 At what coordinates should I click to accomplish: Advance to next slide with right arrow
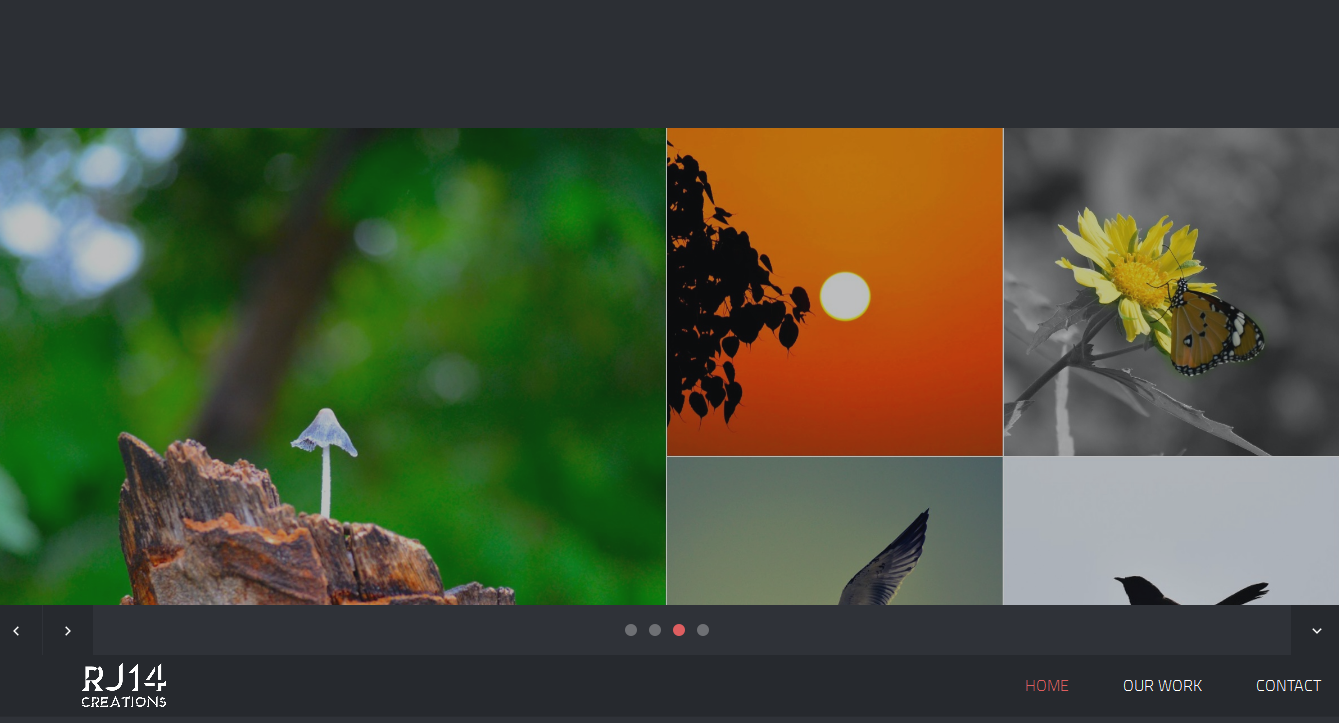tap(67, 631)
